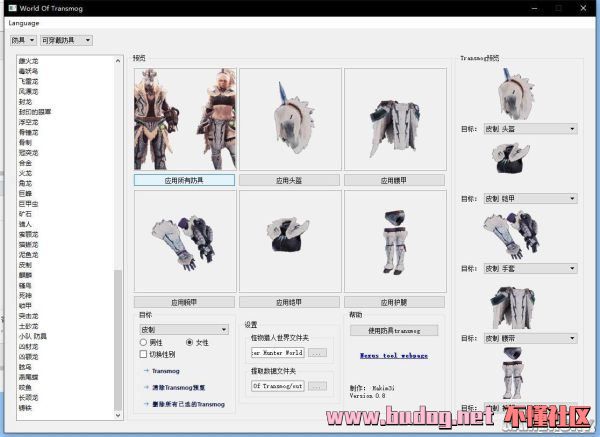This screenshot has width=600, height=437.
Task: Click the Of Transmog/out data folder field
Action: click(278, 386)
